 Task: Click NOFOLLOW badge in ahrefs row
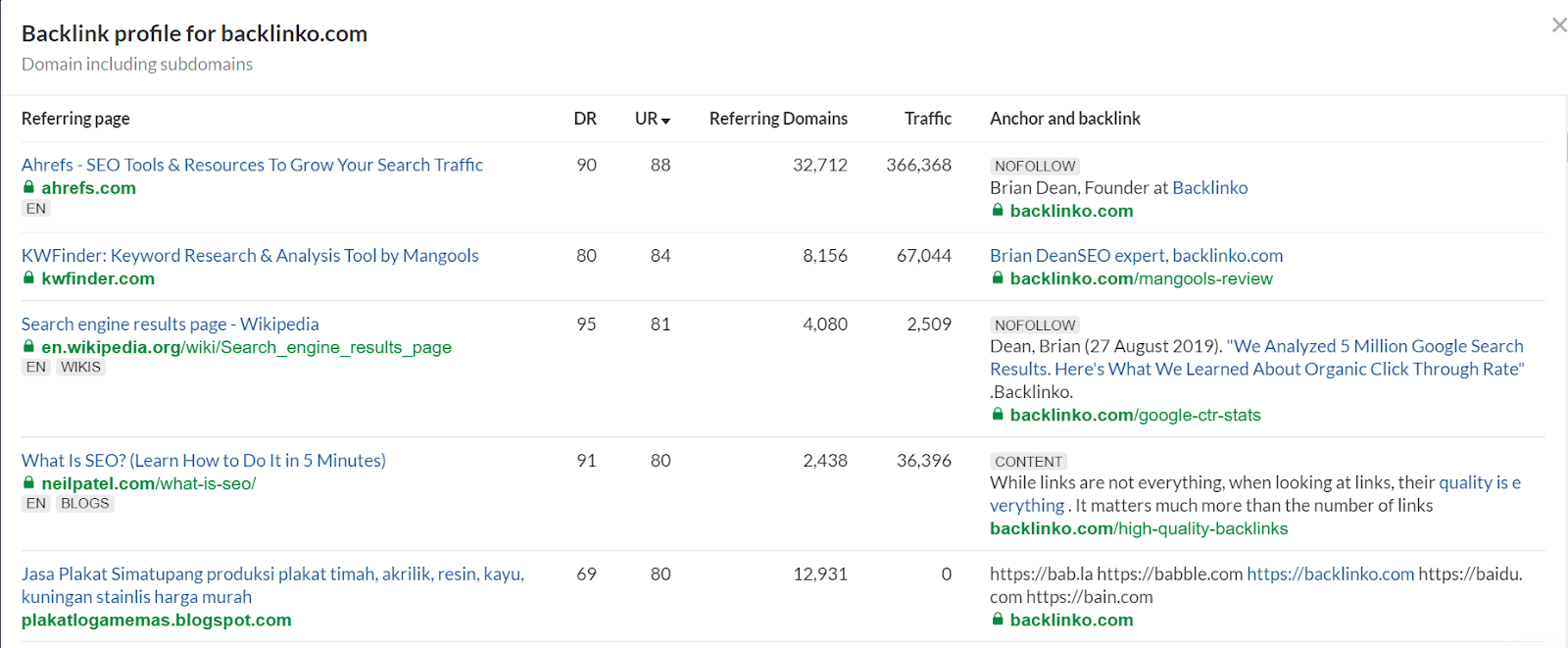1035,167
